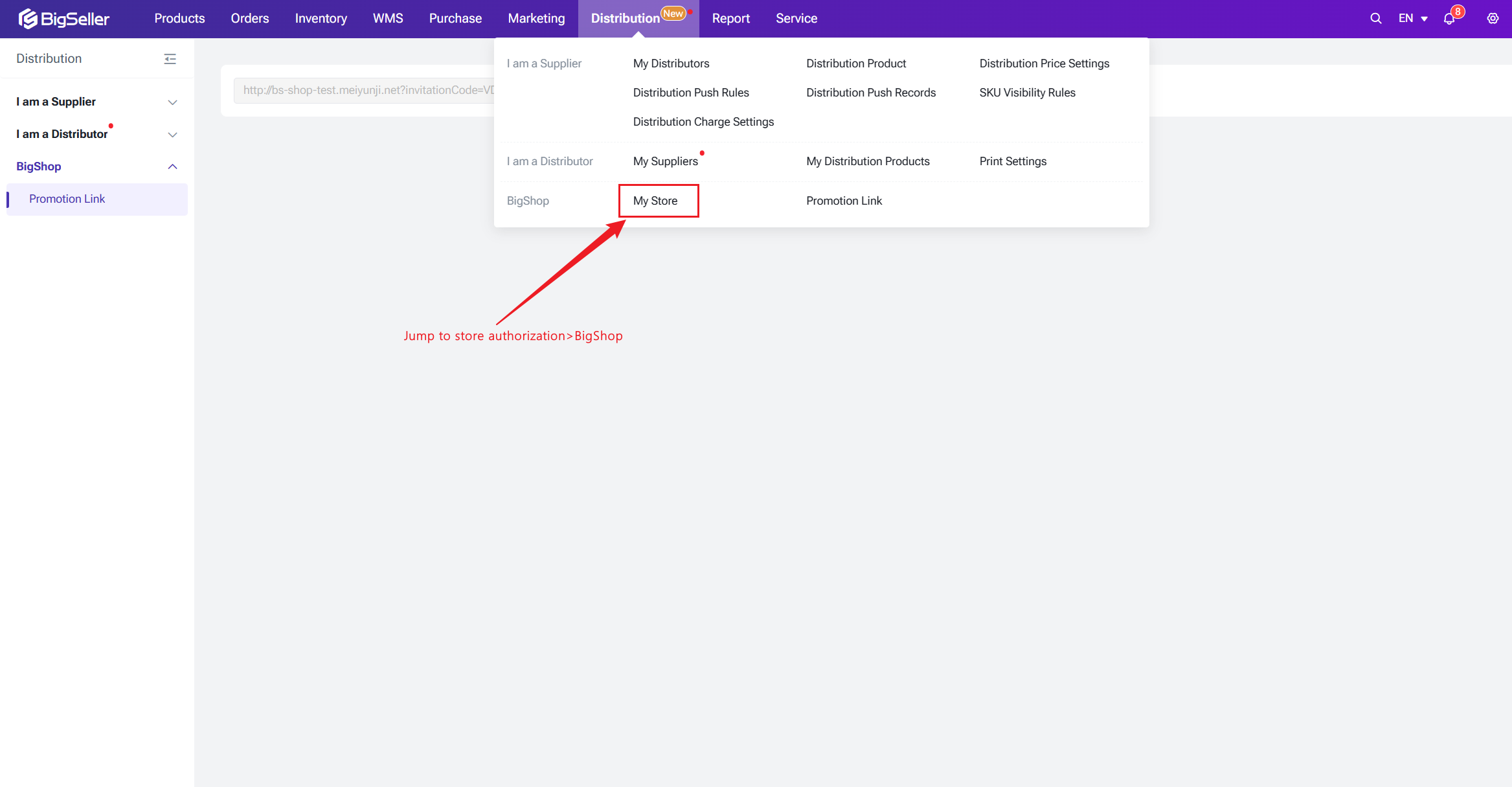Image resolution: width=1512 pixels, height=787 pixels.
Task: Open SKU Visibility Rules
Action: point(1027,93)
